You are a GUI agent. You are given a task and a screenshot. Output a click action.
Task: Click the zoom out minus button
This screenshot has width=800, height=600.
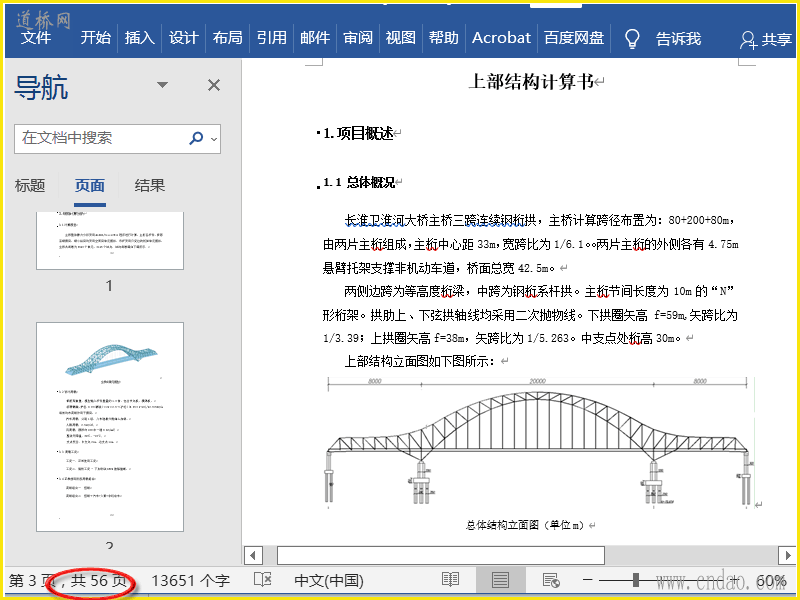[x=588, y=580]
